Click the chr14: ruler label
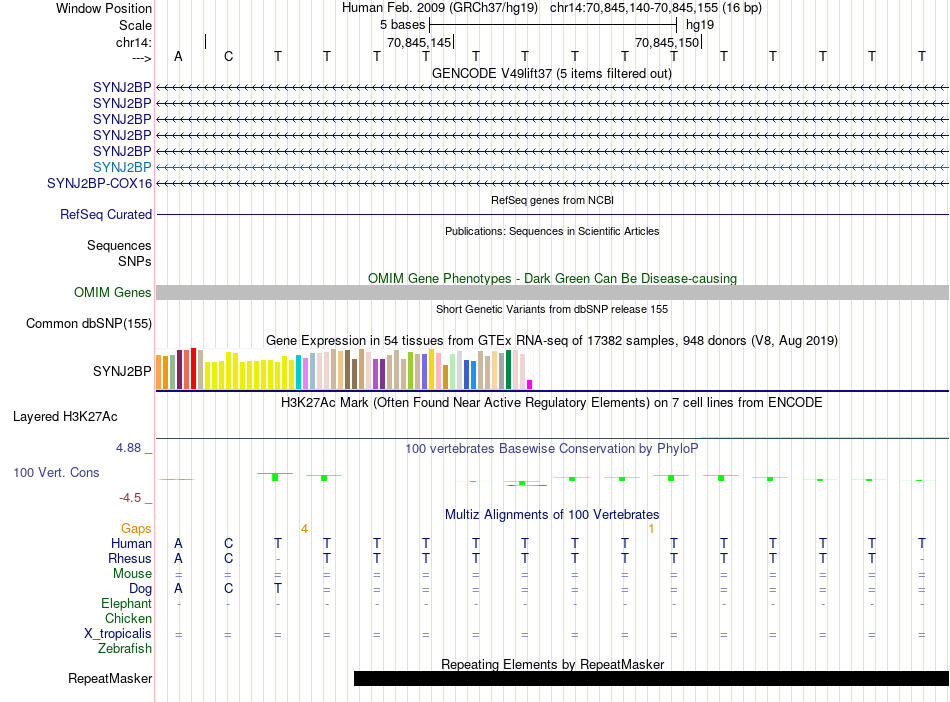 133,42
